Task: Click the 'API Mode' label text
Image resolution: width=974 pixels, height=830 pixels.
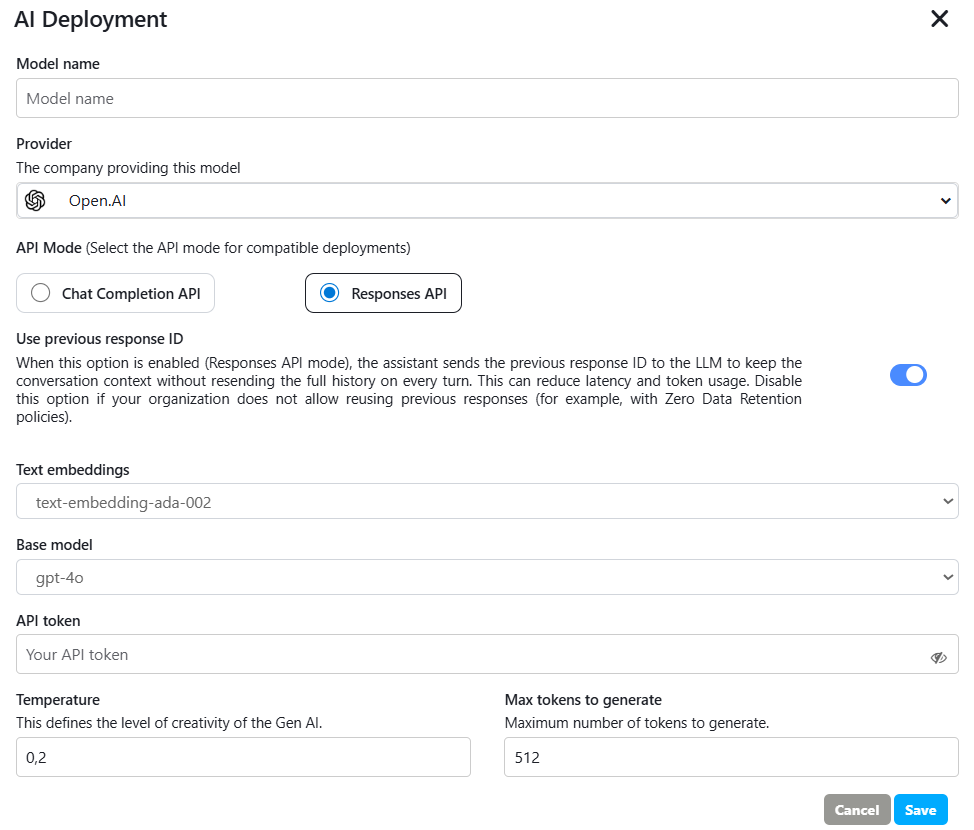Action: [x=49, y=248]
